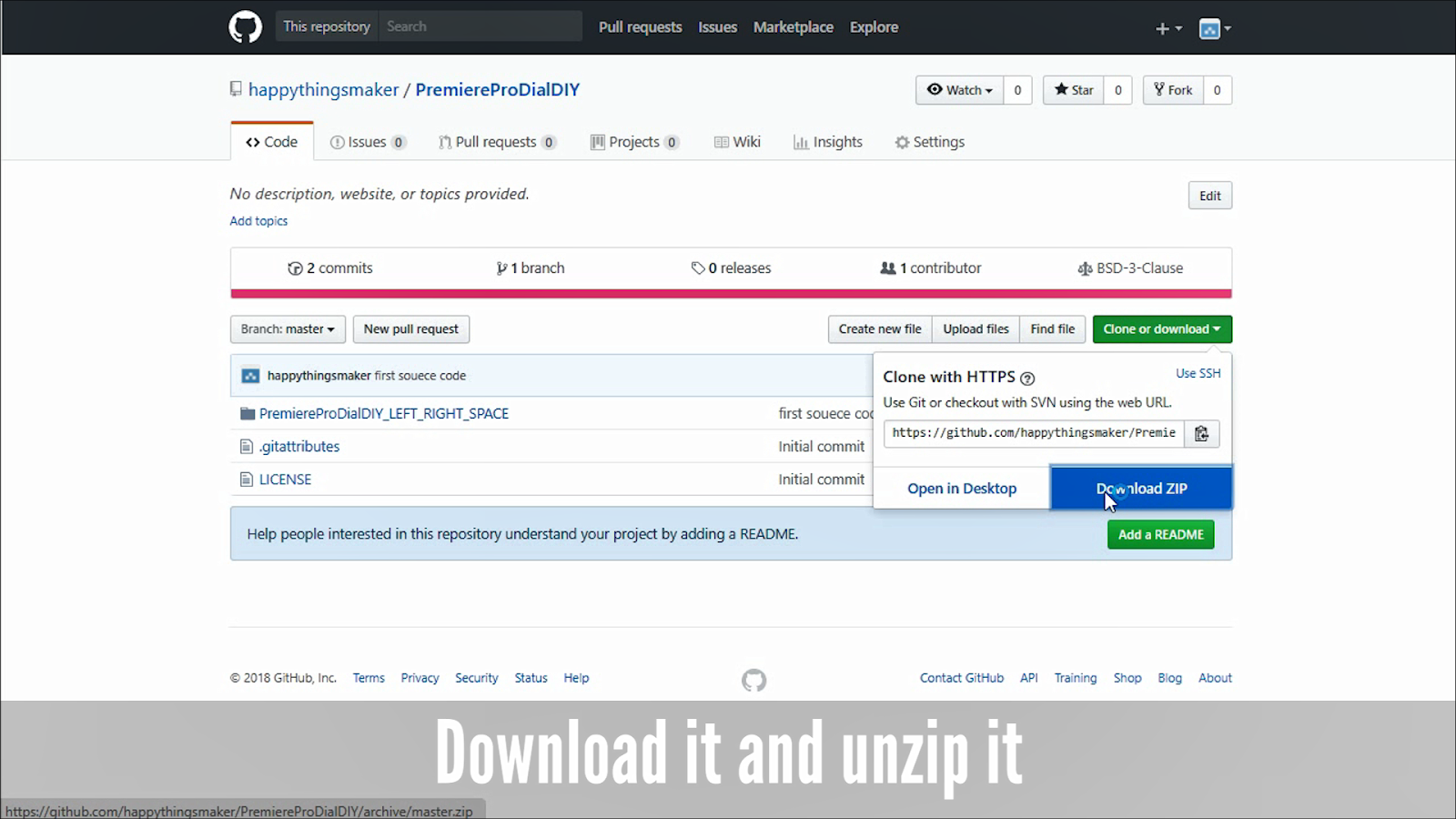1456x819 pixels.
Task: Switch to the Settings tab
Action: [930, 142]
